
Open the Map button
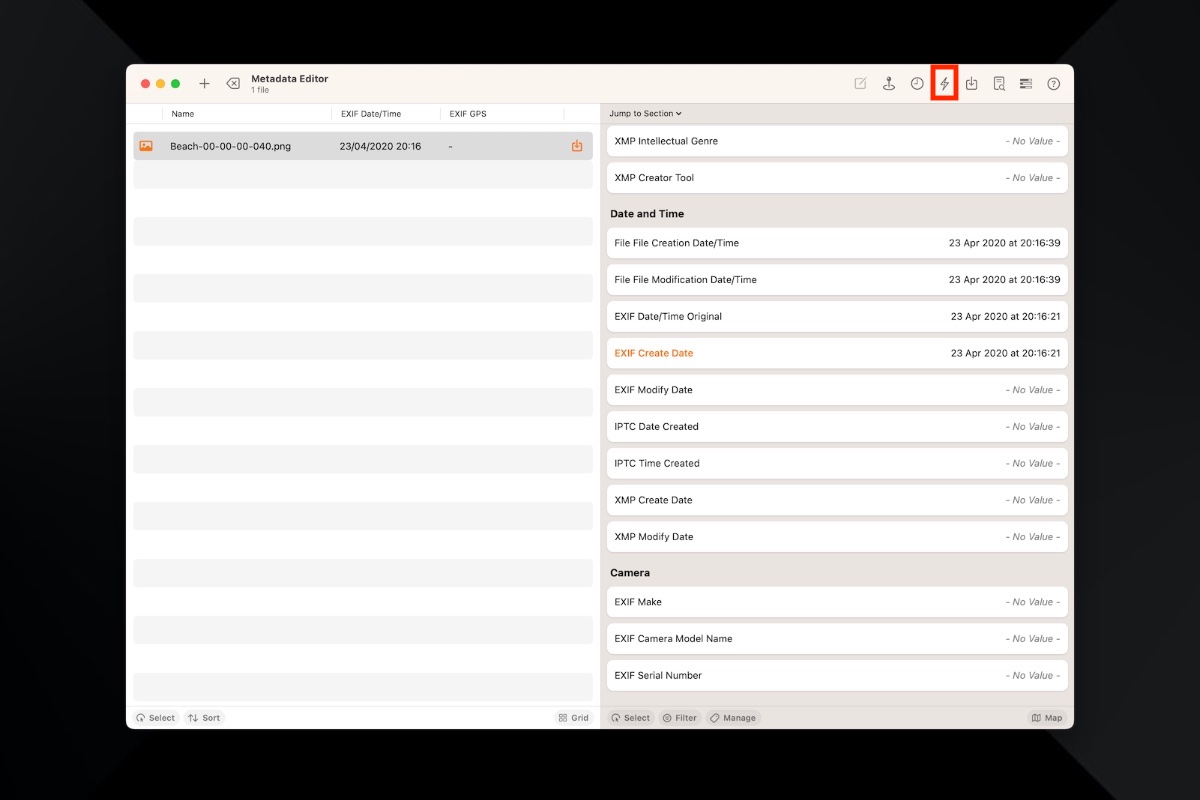pyautogui.click(x=1047, y=718)
